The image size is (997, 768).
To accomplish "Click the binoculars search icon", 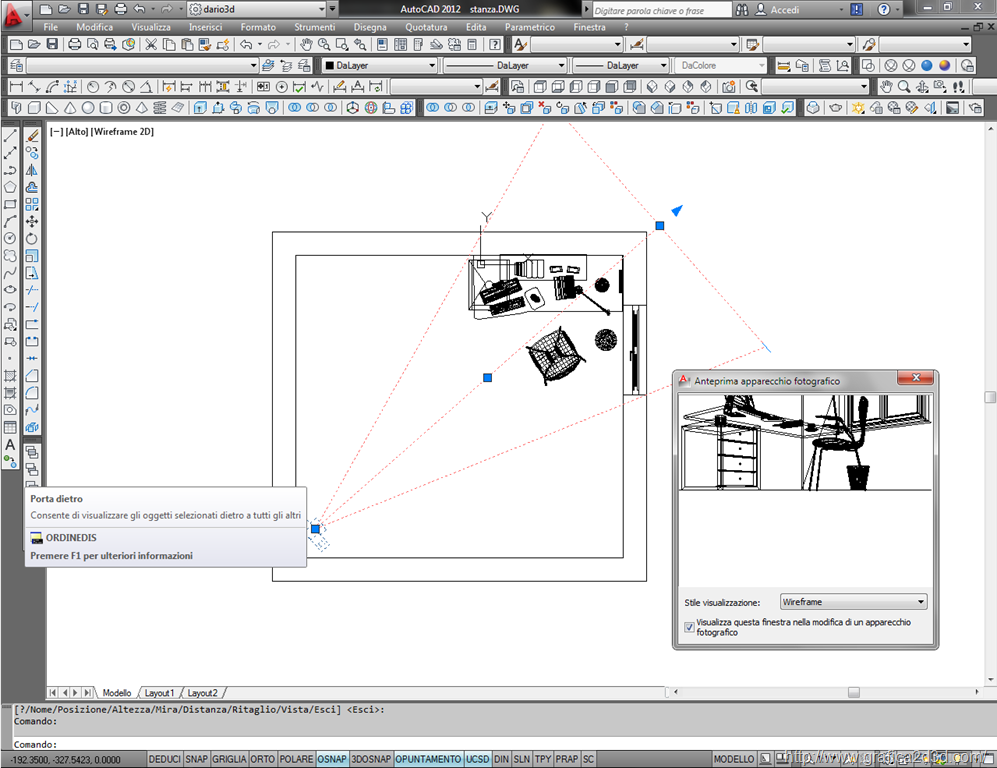I will pos(742,10).
